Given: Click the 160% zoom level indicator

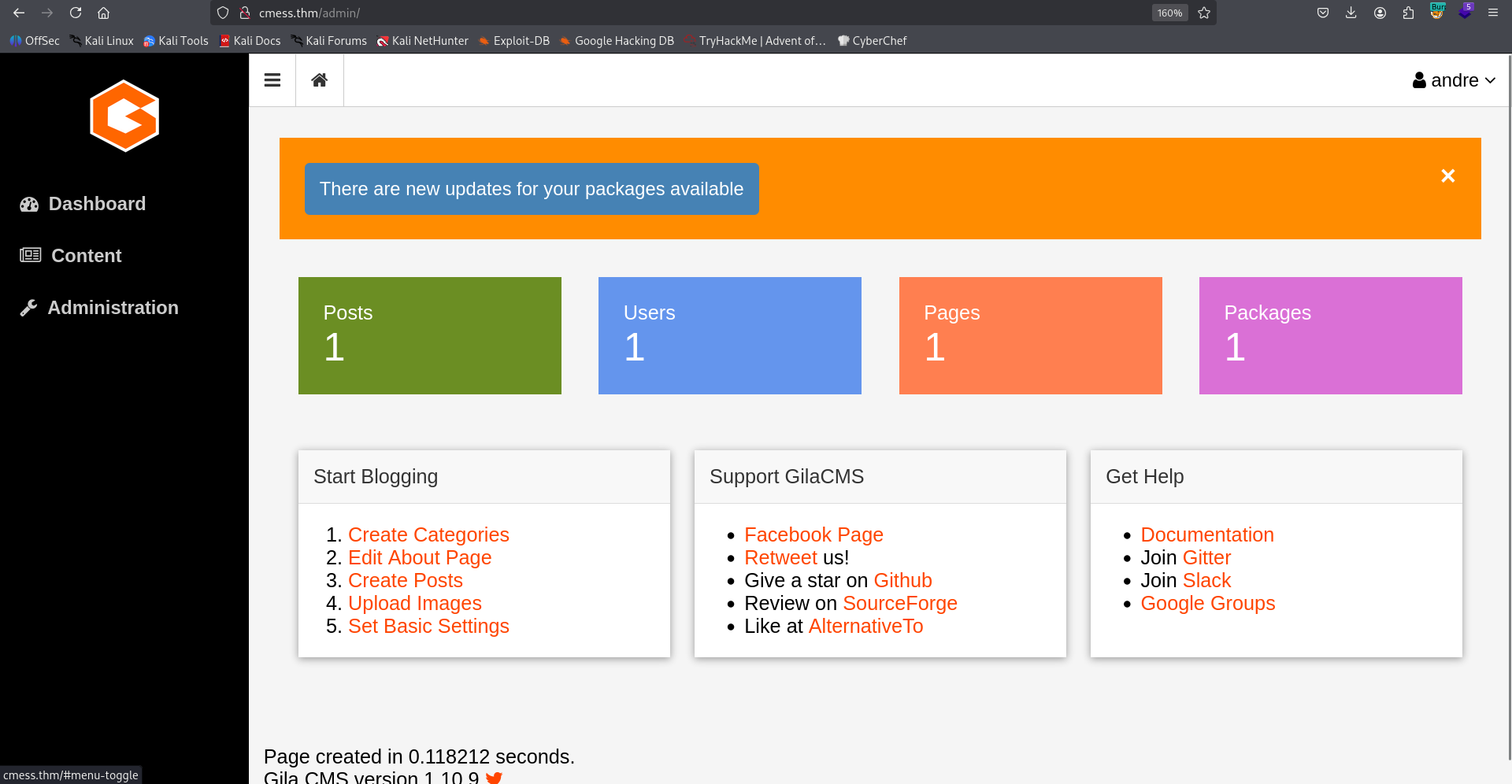Looking at the screenshot, I should click(1169, 13).
